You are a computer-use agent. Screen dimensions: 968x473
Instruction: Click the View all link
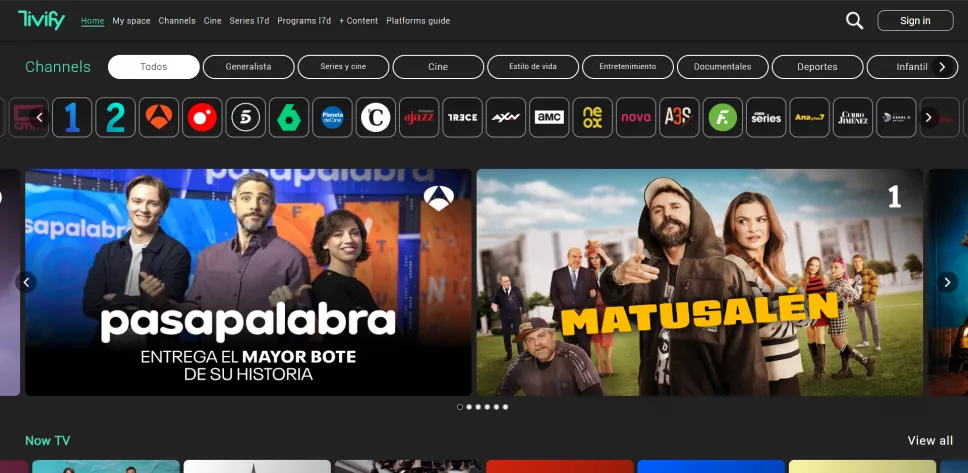coord(929,441)
